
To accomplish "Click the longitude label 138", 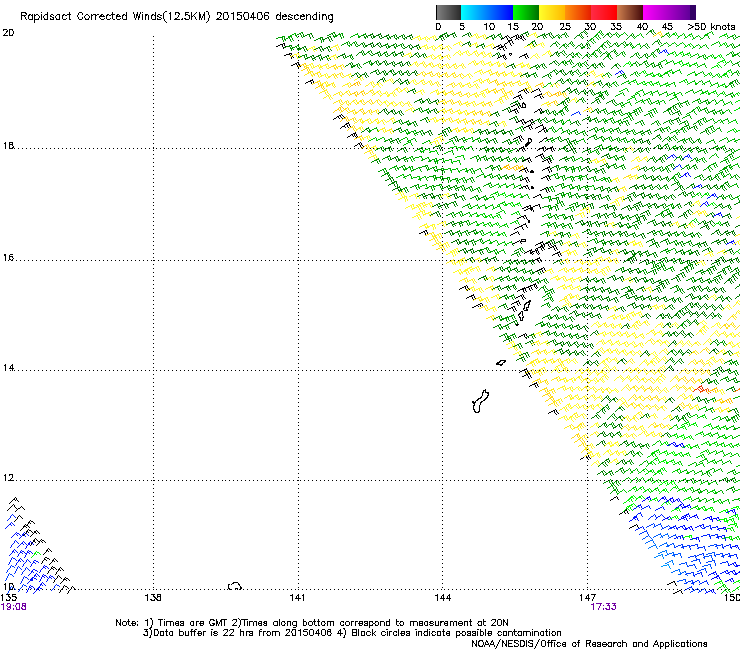I will [153, 598].
